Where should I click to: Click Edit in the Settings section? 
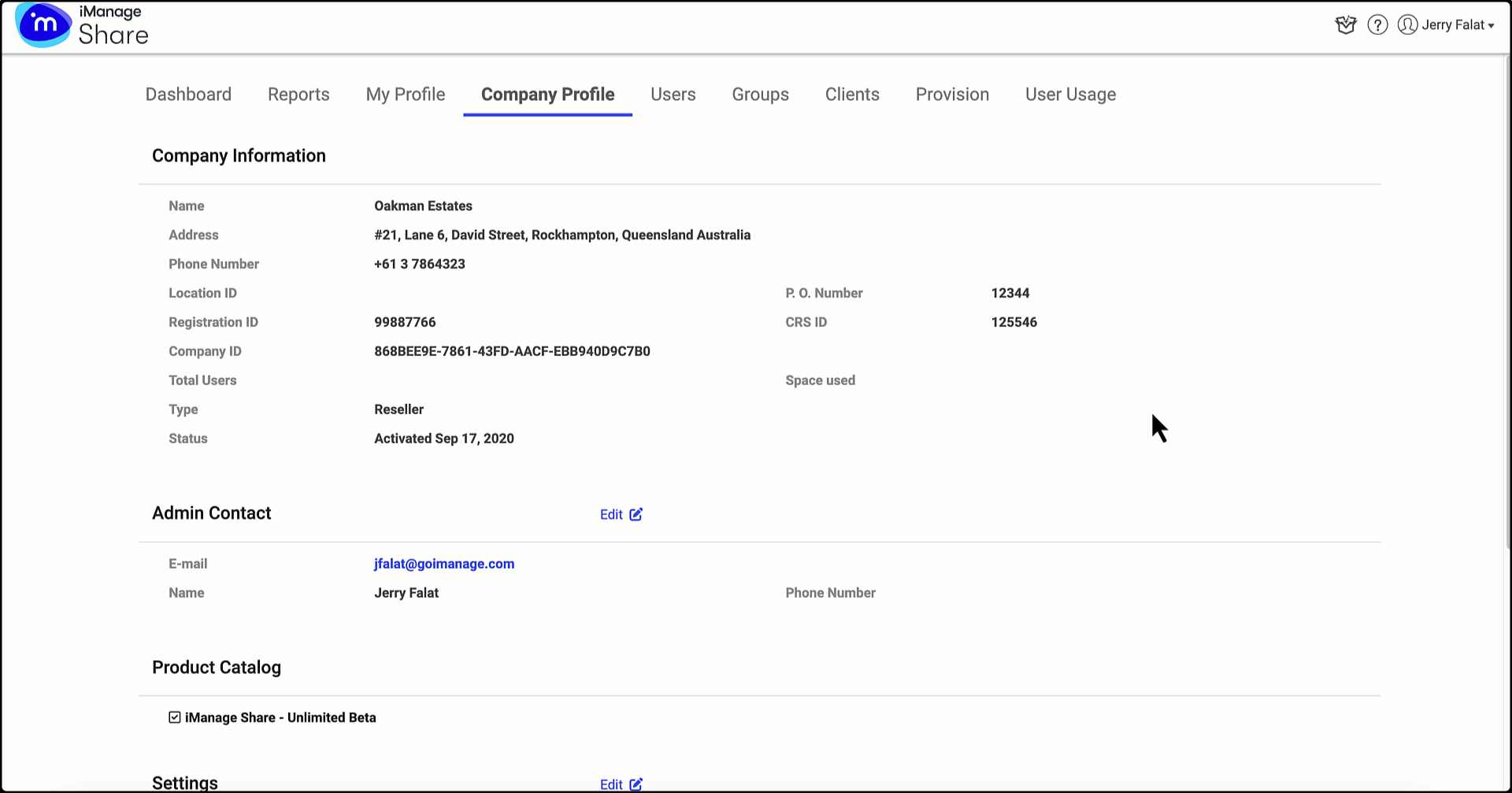(x=610, y=784)
